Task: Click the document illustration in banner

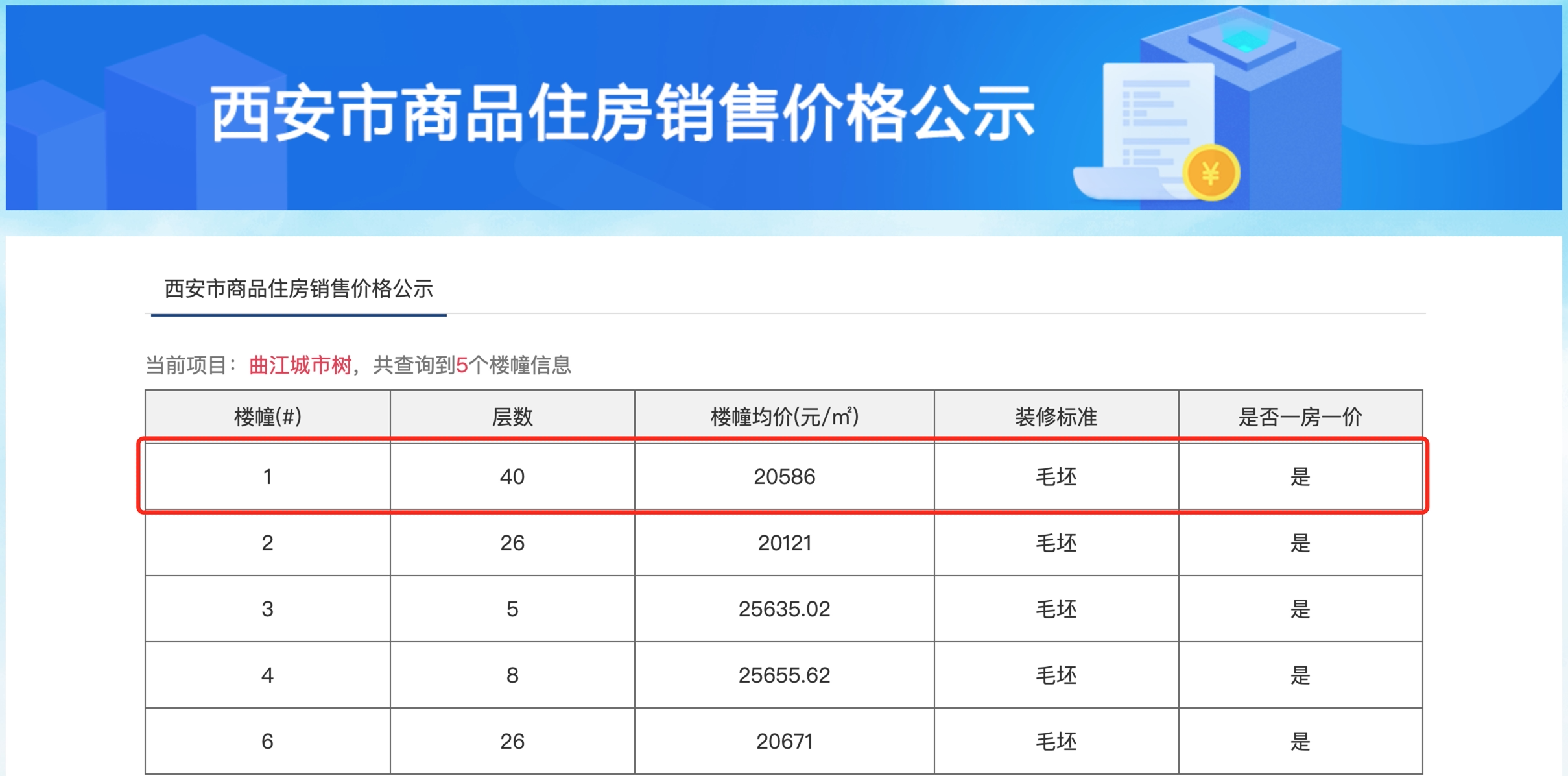Action: coord(1145,130)
